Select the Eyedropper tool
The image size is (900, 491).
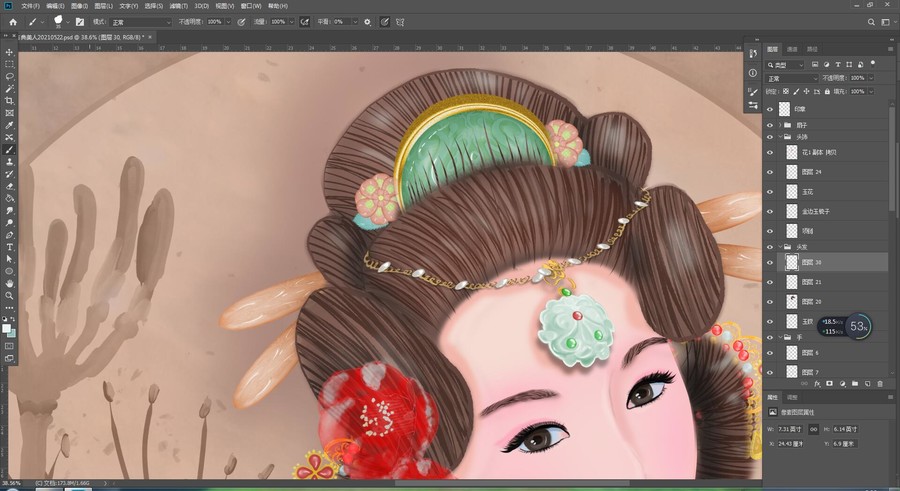(x=9, y=125)
